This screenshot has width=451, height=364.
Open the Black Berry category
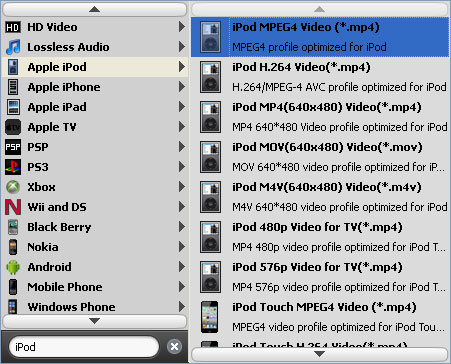click(x=95, y=227)
